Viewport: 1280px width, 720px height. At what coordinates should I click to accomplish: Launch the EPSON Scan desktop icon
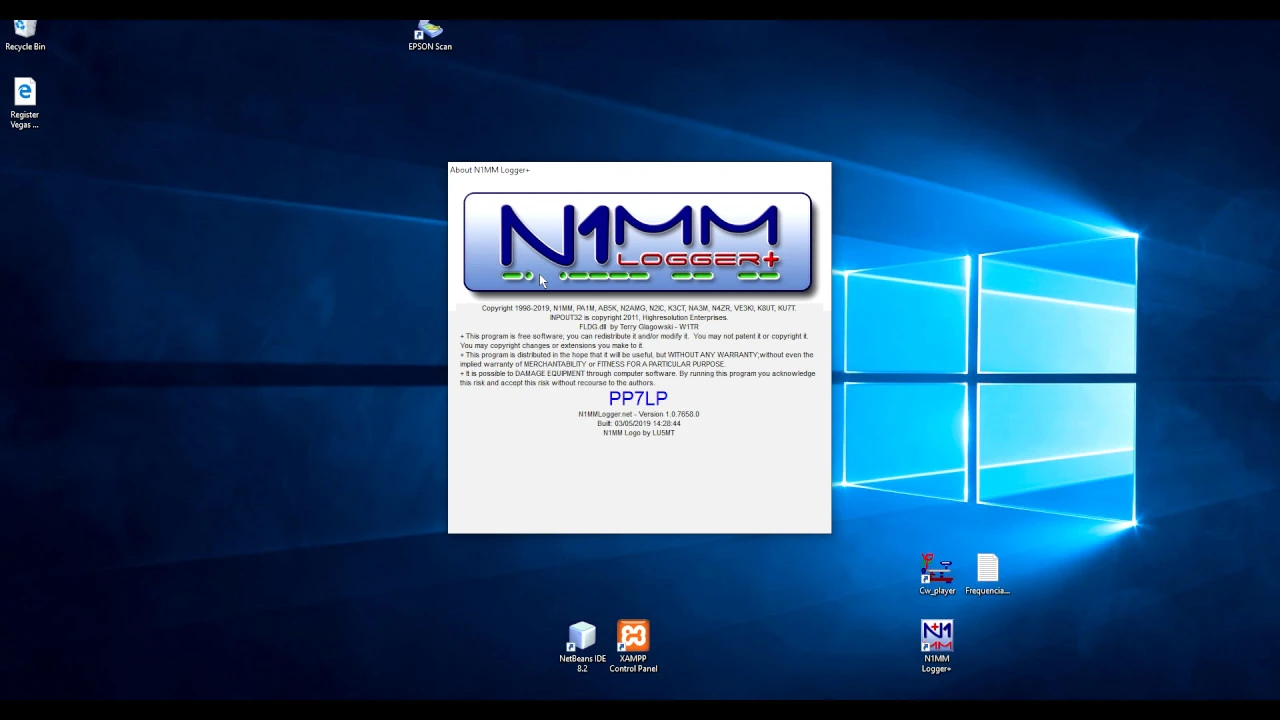pyautogui.click(x=430, y=35)
